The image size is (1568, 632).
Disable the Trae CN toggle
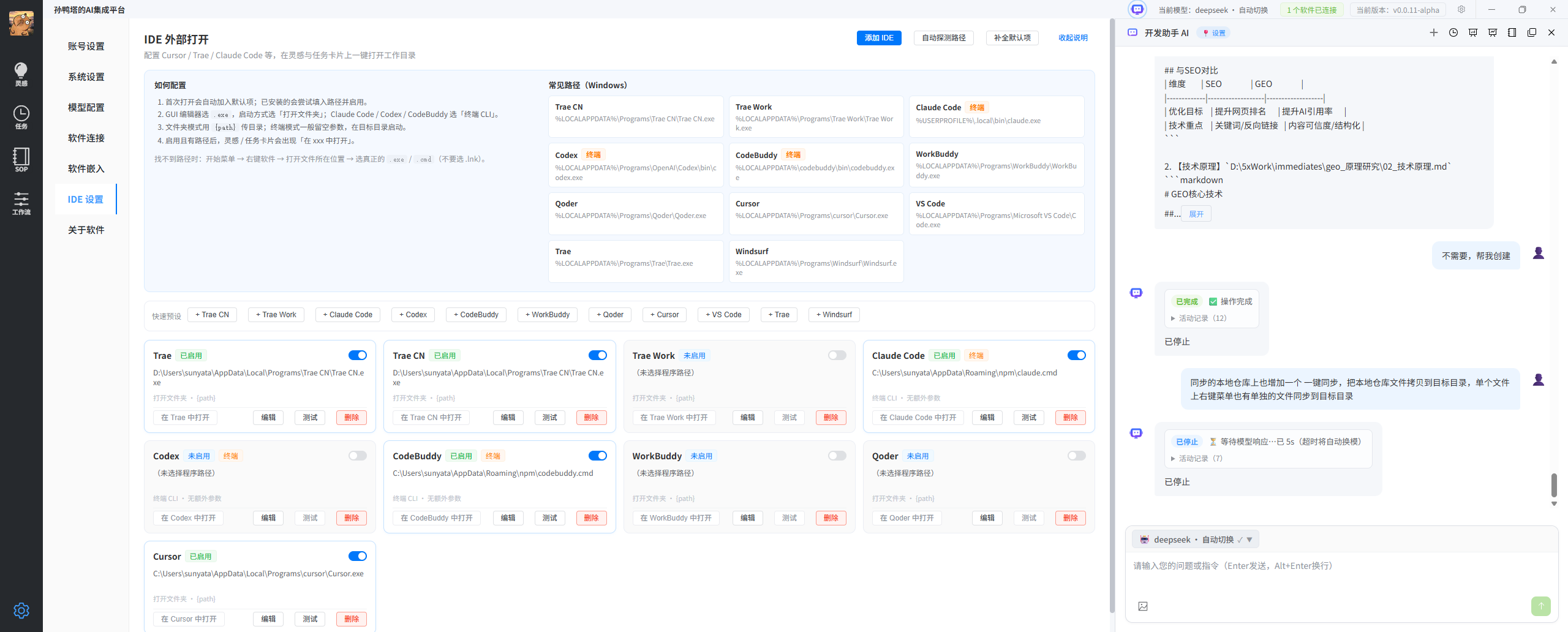click(597, 355)
